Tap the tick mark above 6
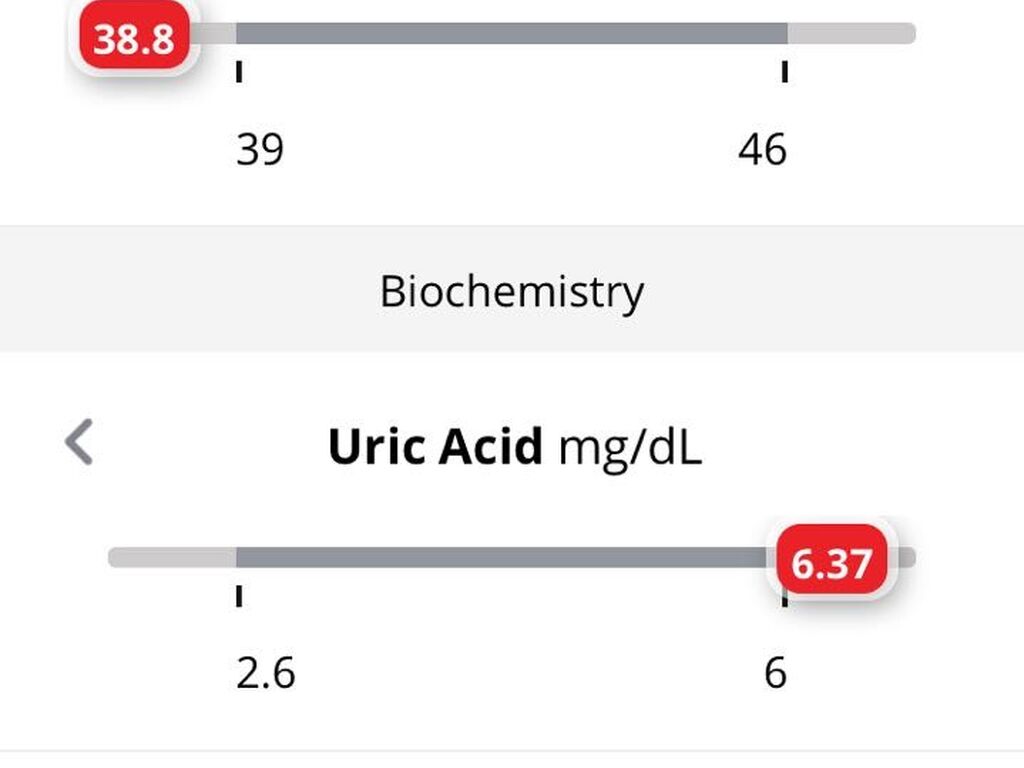 pyautogui.click(x=785, y=600)
